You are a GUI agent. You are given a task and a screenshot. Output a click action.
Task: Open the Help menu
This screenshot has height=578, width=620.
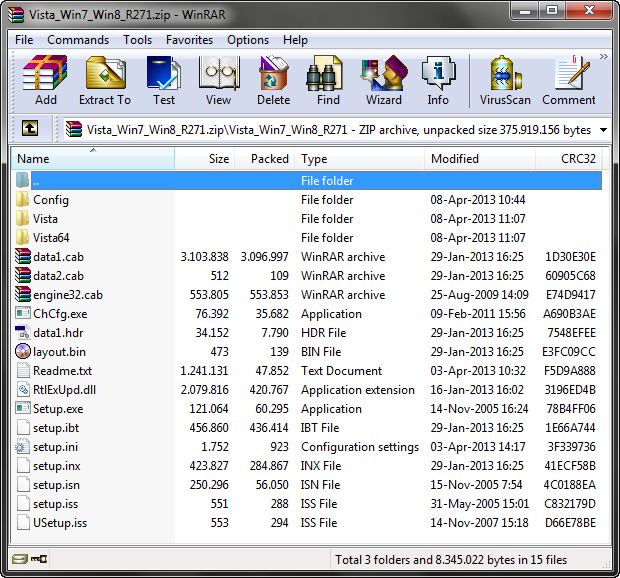pos(295,40)
